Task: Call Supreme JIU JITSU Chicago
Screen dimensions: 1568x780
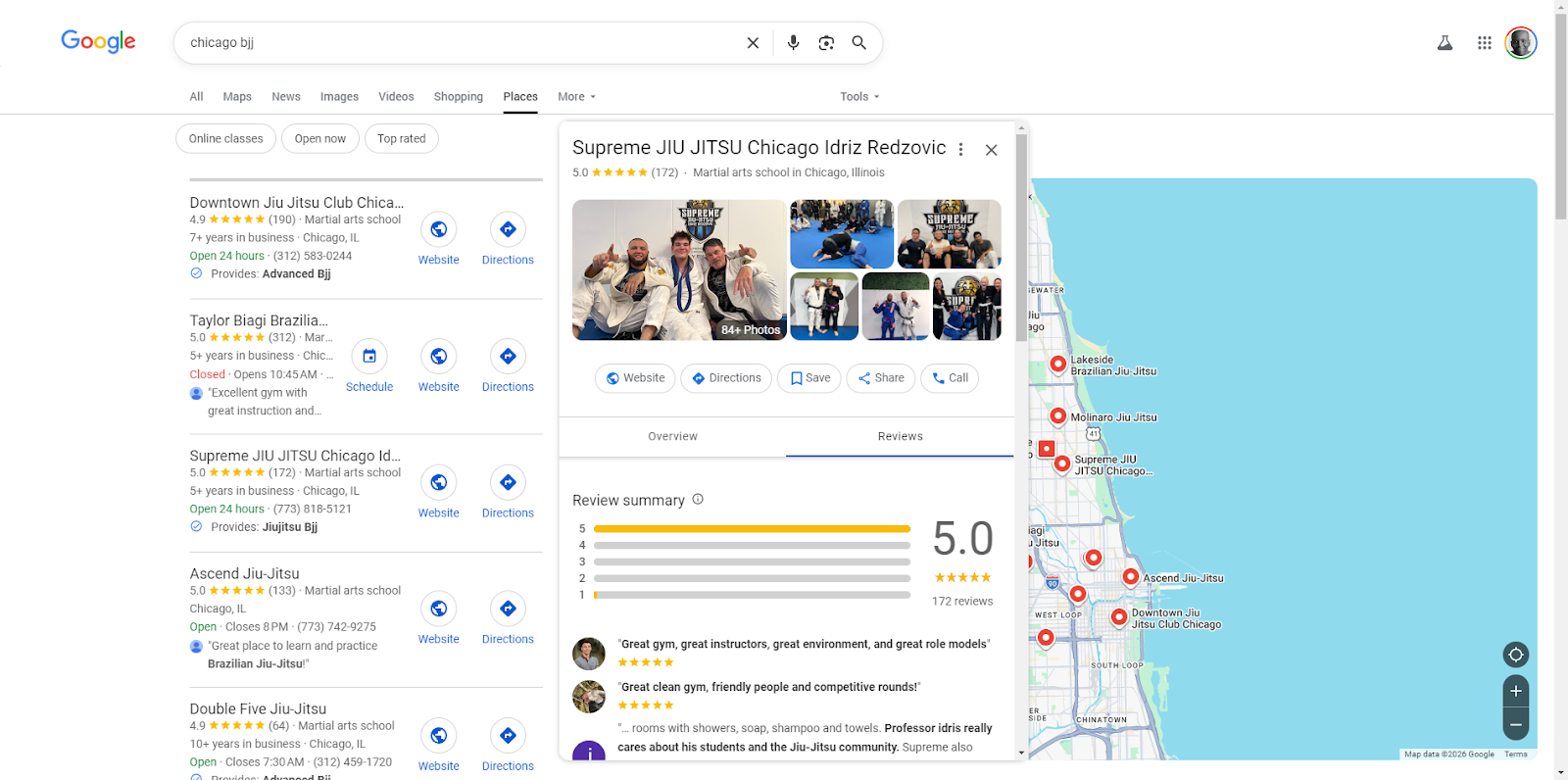Action: click(950, 378)
